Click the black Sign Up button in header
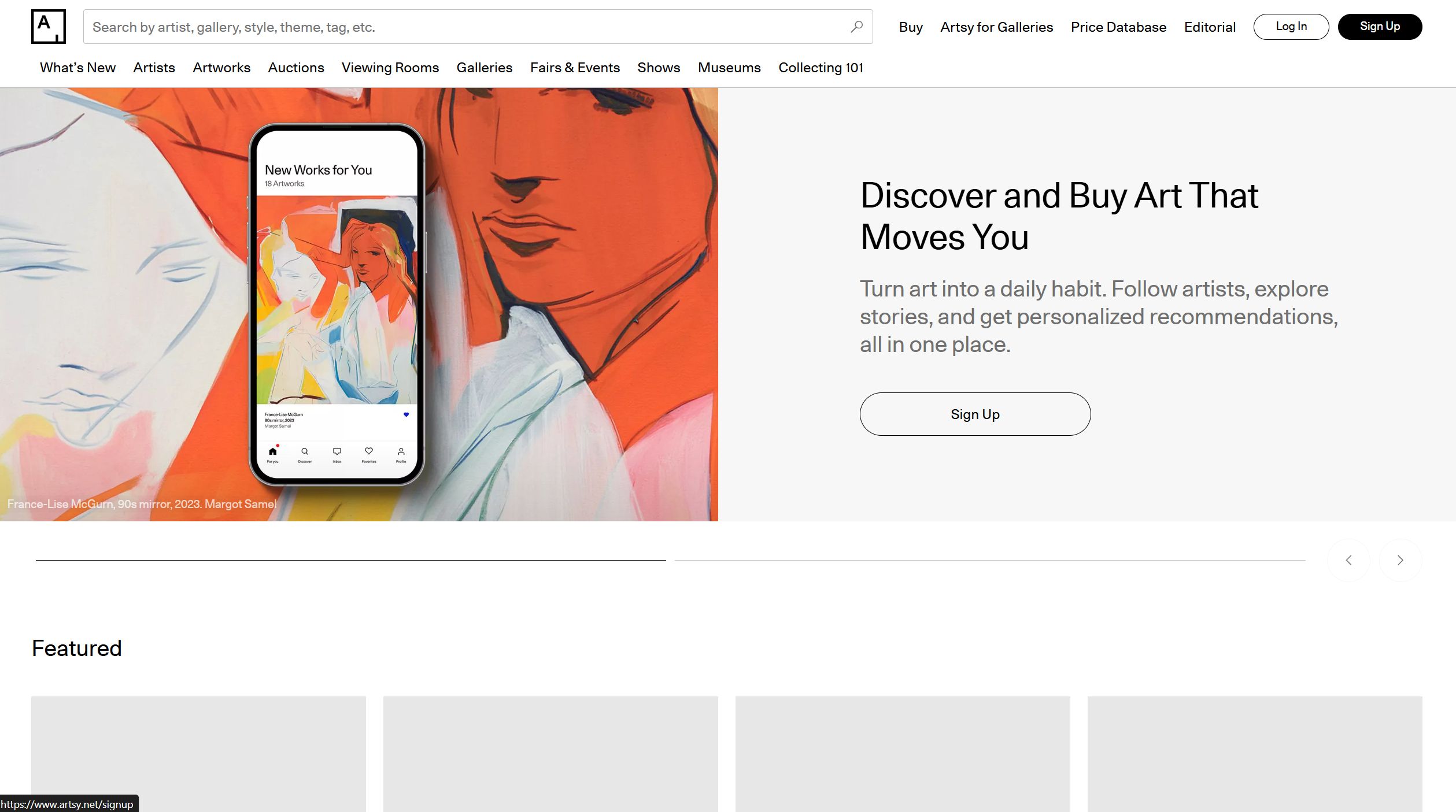This screenshot has height=812, width=1456. [x=1380, y=27]
